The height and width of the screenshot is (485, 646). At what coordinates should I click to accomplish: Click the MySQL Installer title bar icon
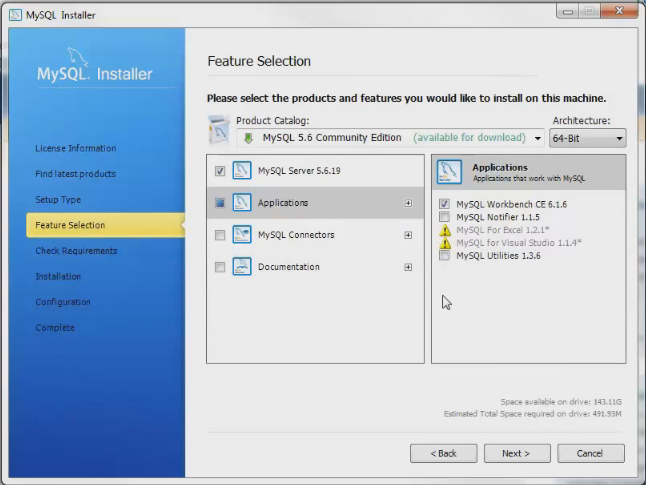pyautogui.click(x=15, y=12)
